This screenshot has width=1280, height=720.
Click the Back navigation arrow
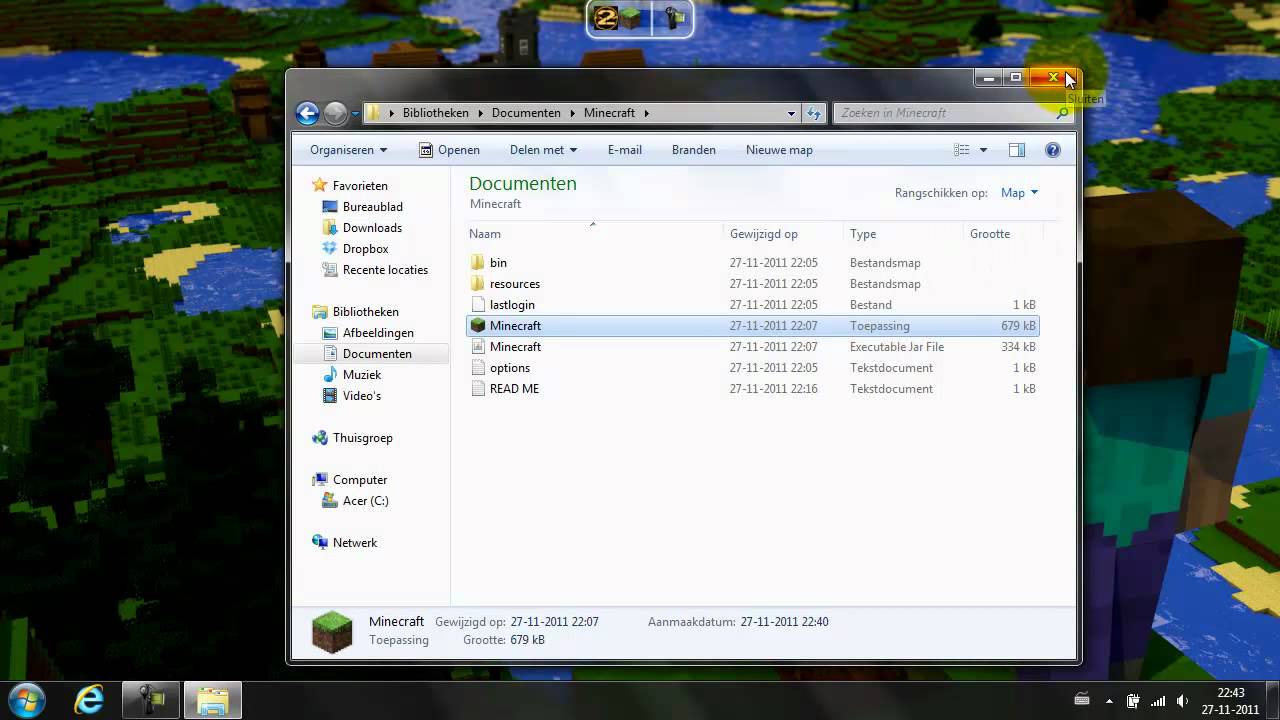[307, 113]
